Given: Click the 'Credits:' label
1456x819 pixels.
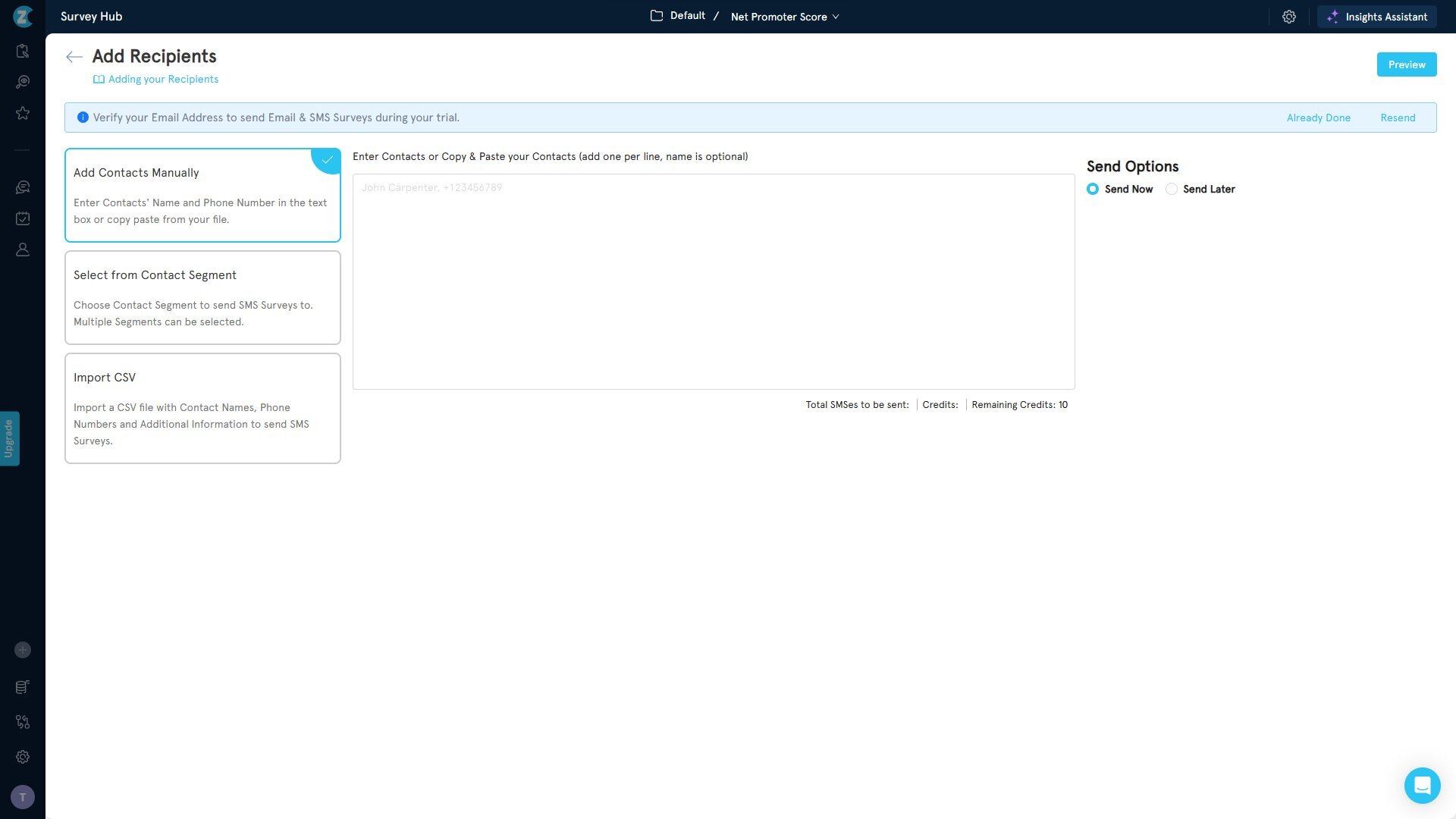Looking at the screenshot, I should click(x=940, y=405).
